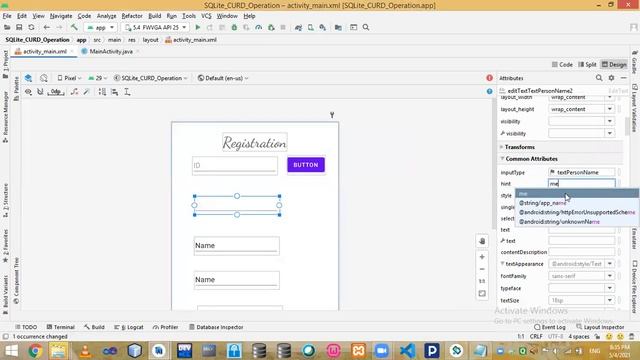Image resolution: width=640 pixels, height=360 pixels.
Task: Open the layout_height dropdown arrow
Action: pyautogui.click(x=609, y=109)
